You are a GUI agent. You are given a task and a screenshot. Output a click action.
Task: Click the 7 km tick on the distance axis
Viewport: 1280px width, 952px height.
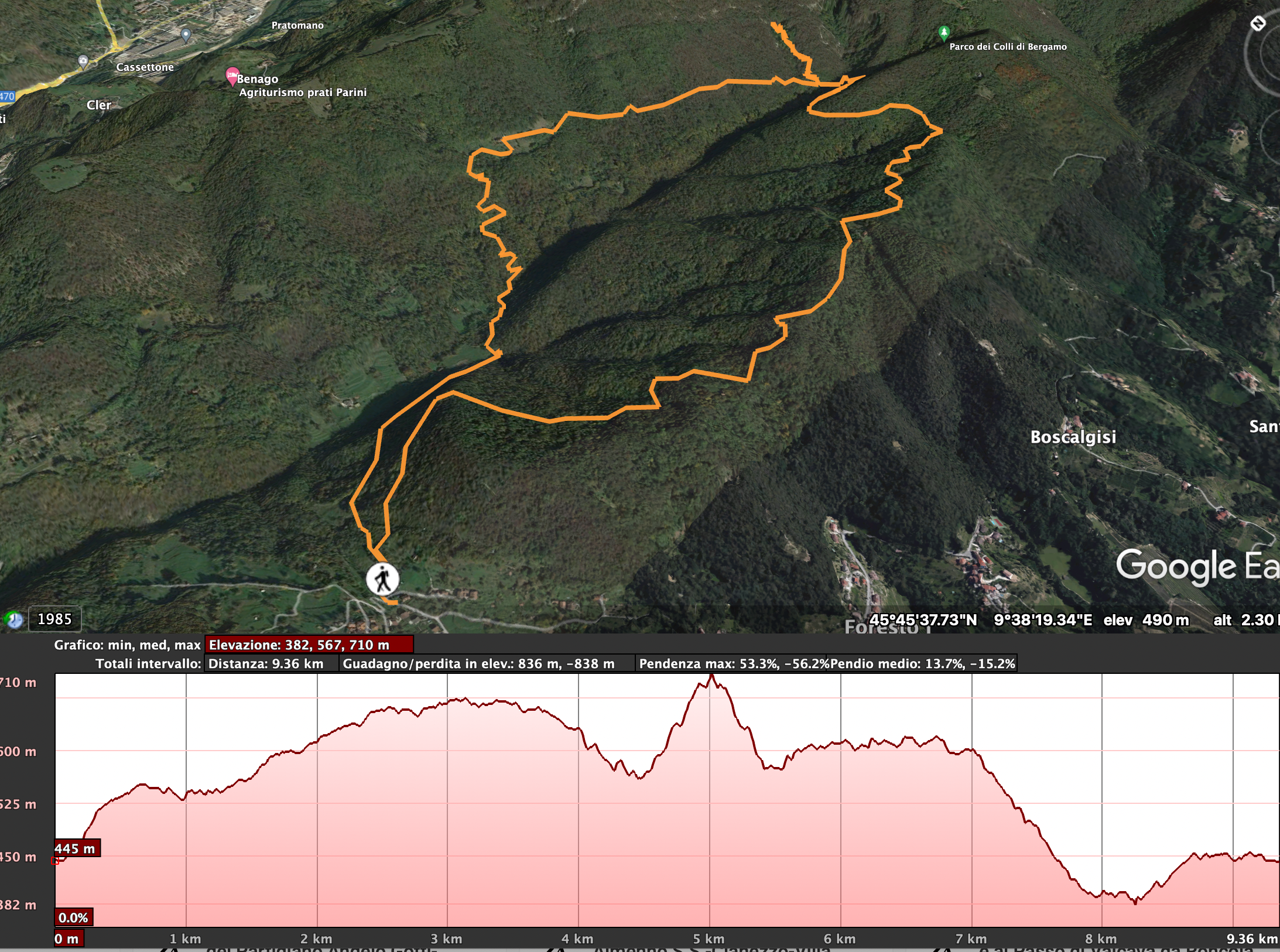pos(971,939)
